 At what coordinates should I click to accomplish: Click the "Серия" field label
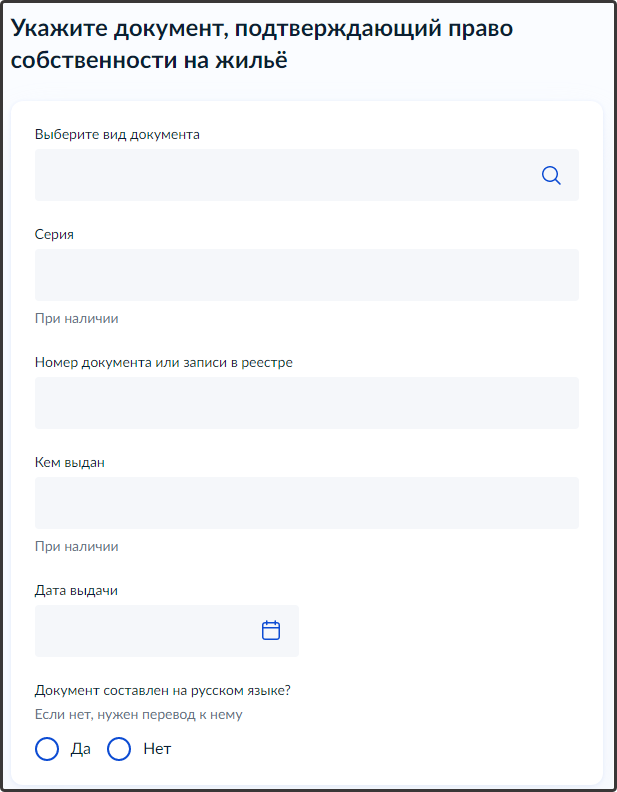click(54, 234)
